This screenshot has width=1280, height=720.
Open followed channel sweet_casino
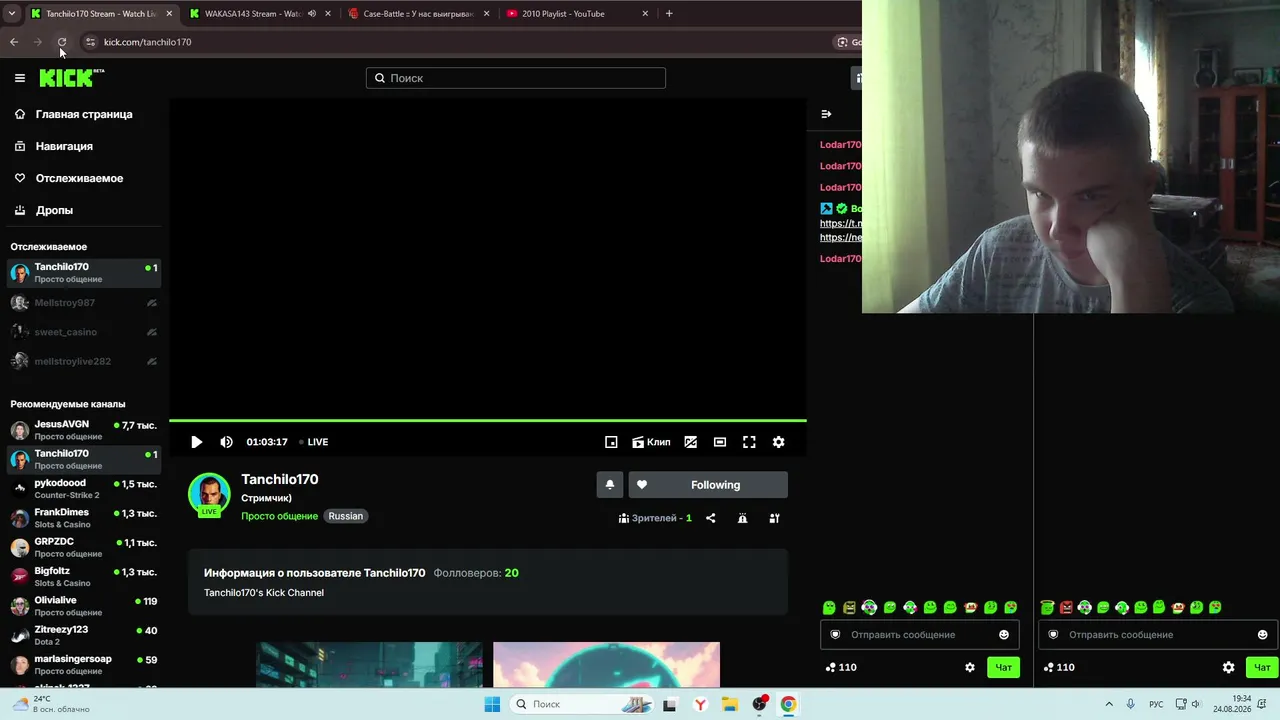(84, 332)
